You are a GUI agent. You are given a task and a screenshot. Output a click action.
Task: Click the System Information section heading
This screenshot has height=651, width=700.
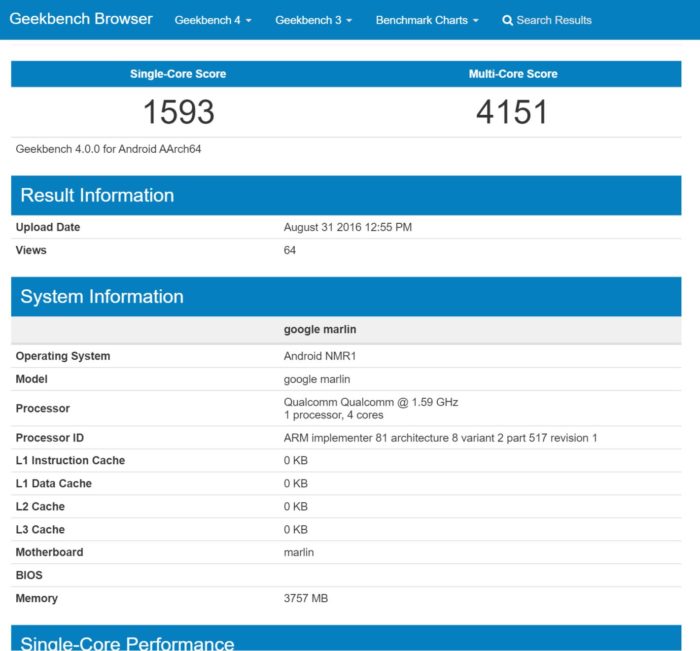[x=102, y=296]
